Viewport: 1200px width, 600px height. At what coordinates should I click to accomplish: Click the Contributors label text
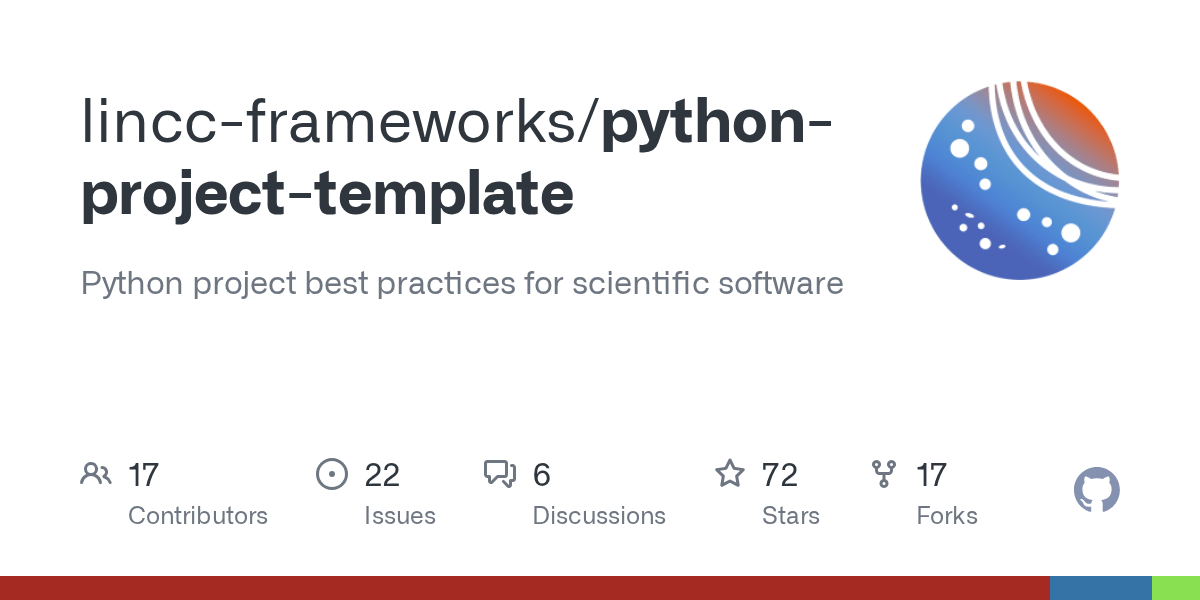pyautogui.click(x=198, y=516)
